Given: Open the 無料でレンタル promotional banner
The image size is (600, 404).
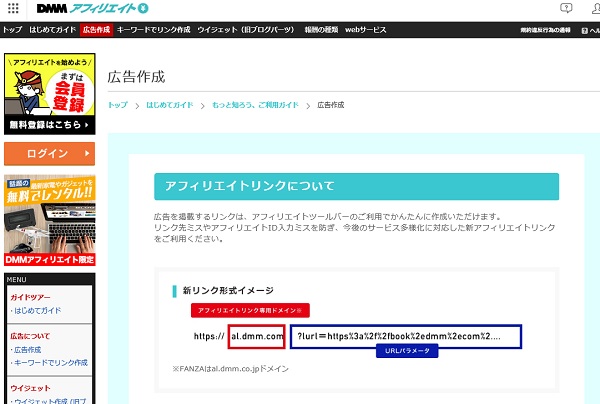Looking at the screenshot, I should point(50,220).
